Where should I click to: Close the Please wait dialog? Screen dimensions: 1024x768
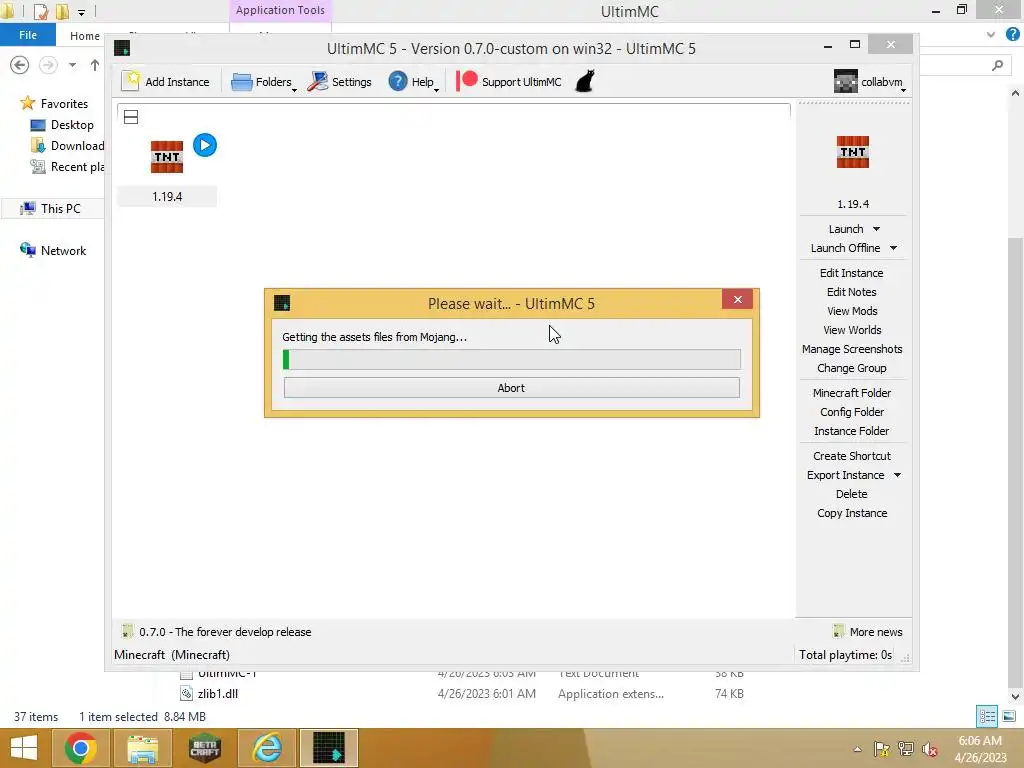click(x=737, y=299)
